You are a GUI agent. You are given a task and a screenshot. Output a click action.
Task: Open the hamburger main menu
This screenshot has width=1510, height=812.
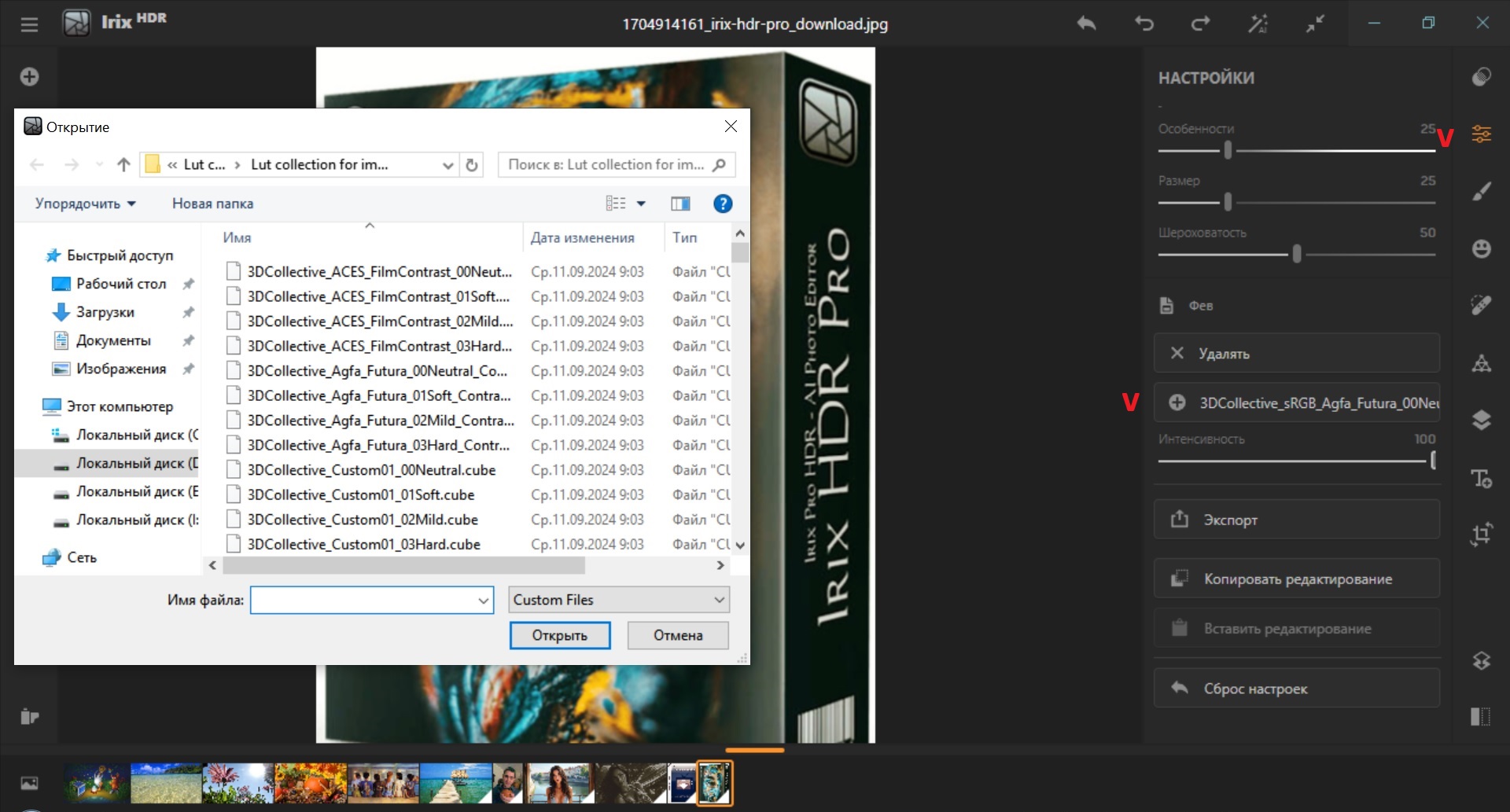[x=29, y=24]
